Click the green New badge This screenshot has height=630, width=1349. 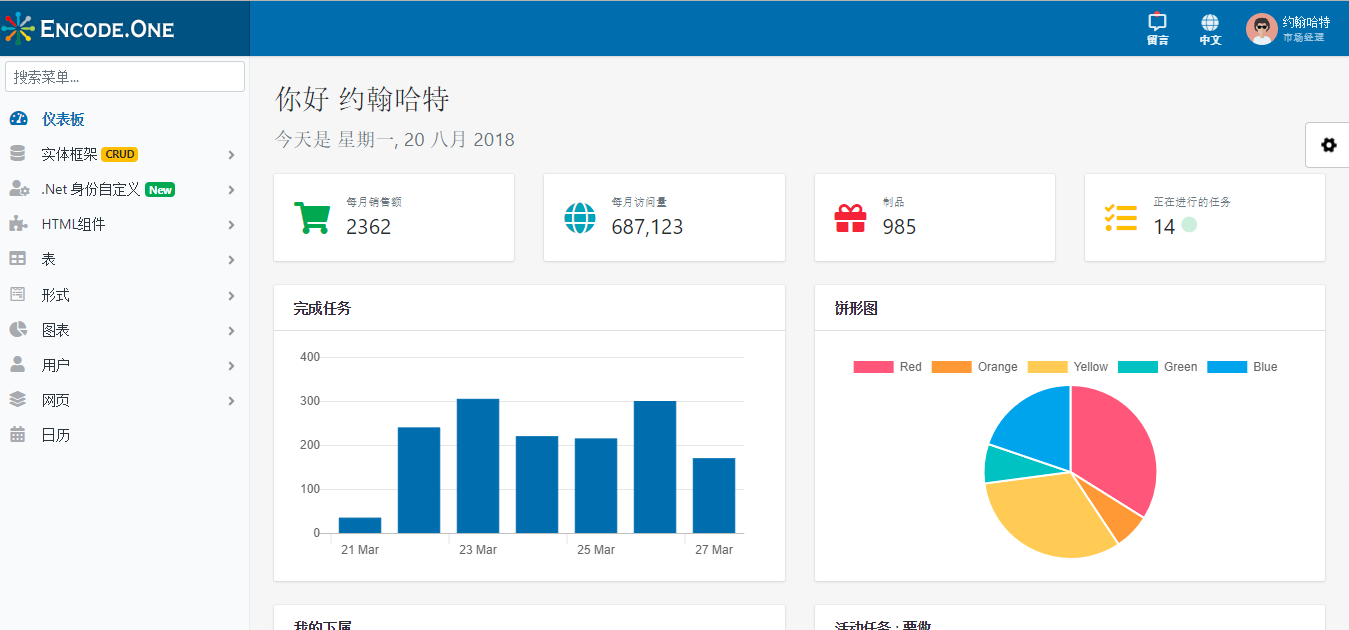tap(160, 189)
